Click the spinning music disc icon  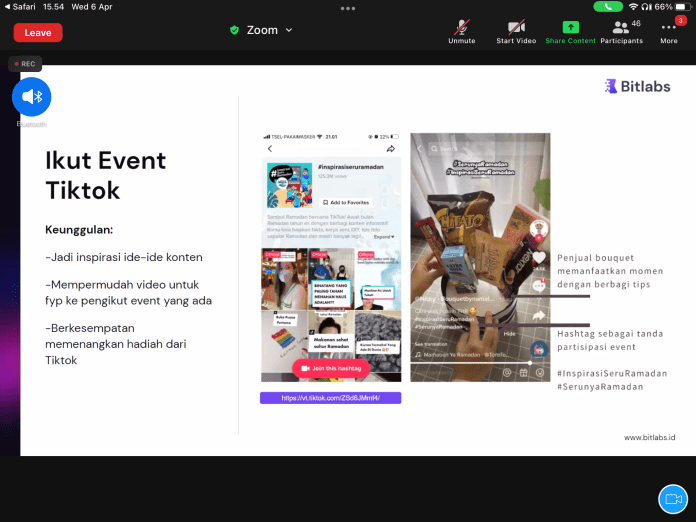[539, 350]
